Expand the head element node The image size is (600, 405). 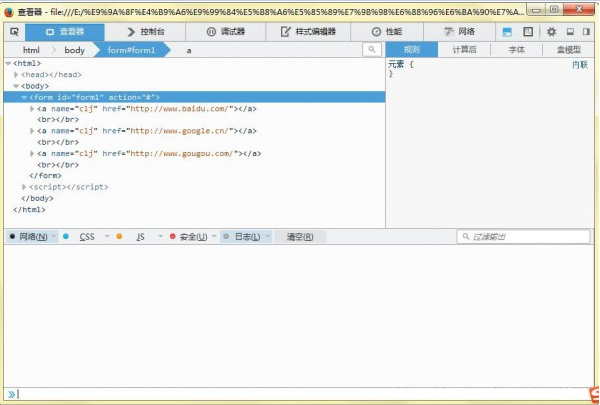16,75
